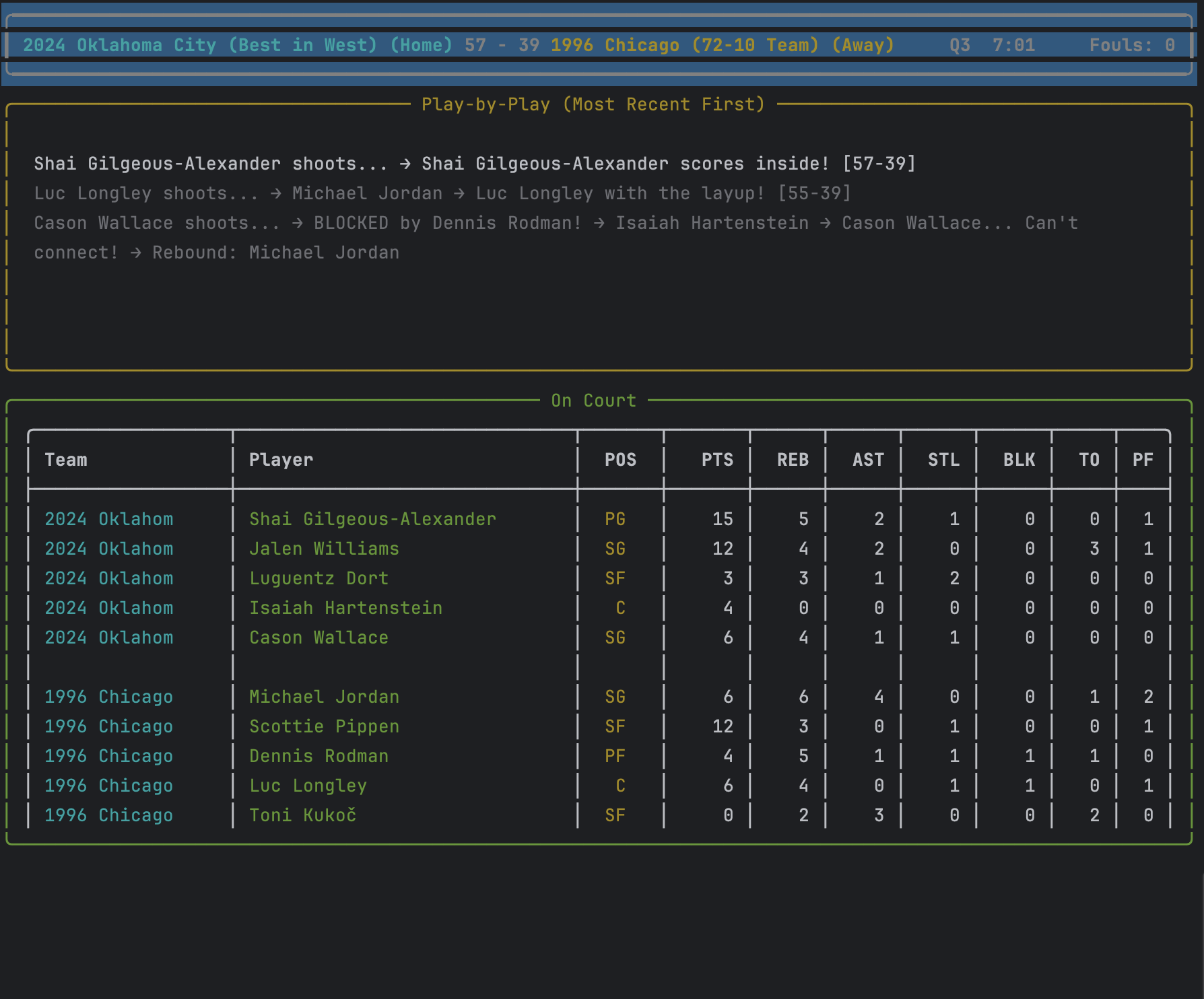Click Jalen Williams' turnovers value "3"
This screenshot has width=1204, height=999.
(x=1094, y=549)
